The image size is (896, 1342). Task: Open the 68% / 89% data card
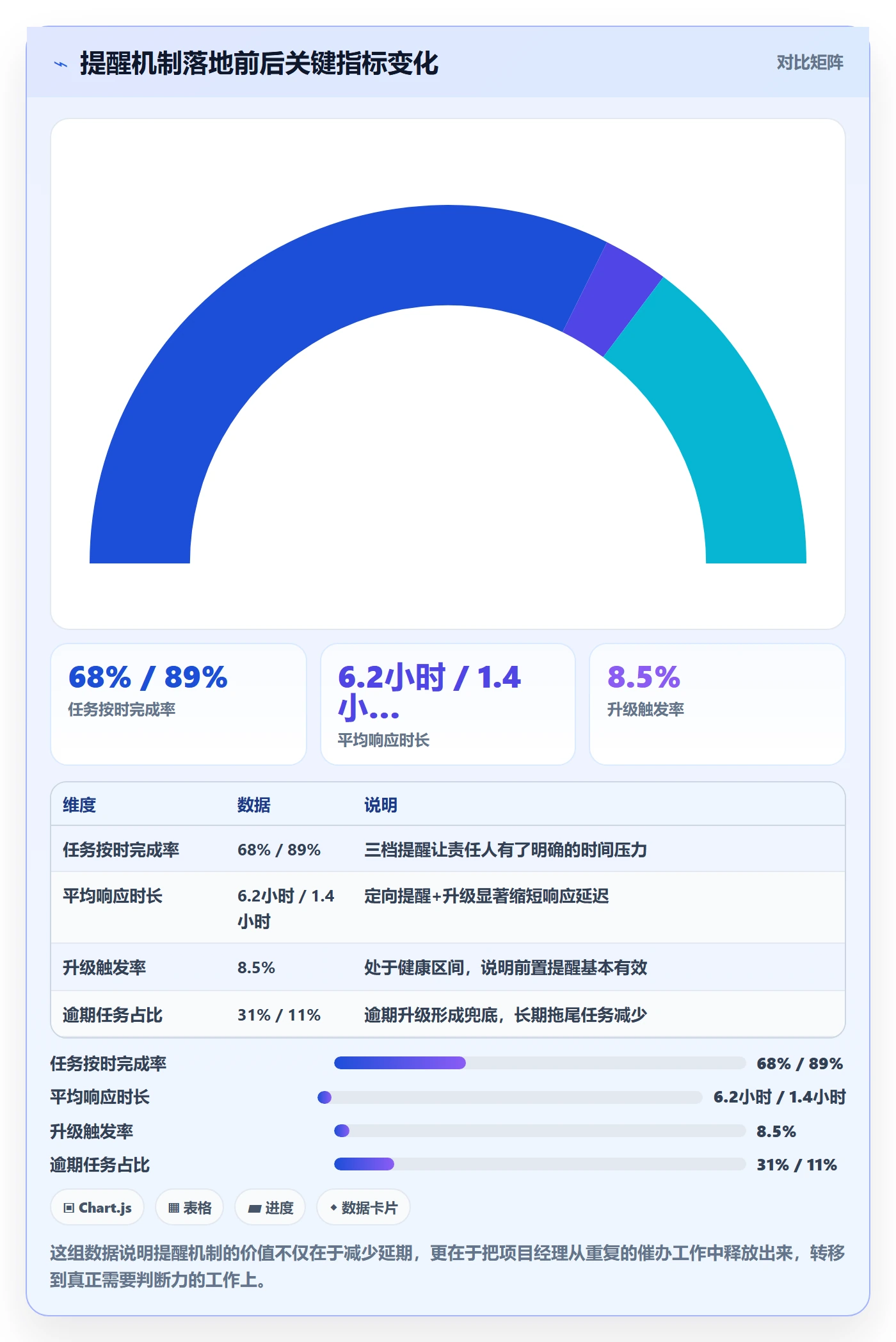(x=179, y=704)
